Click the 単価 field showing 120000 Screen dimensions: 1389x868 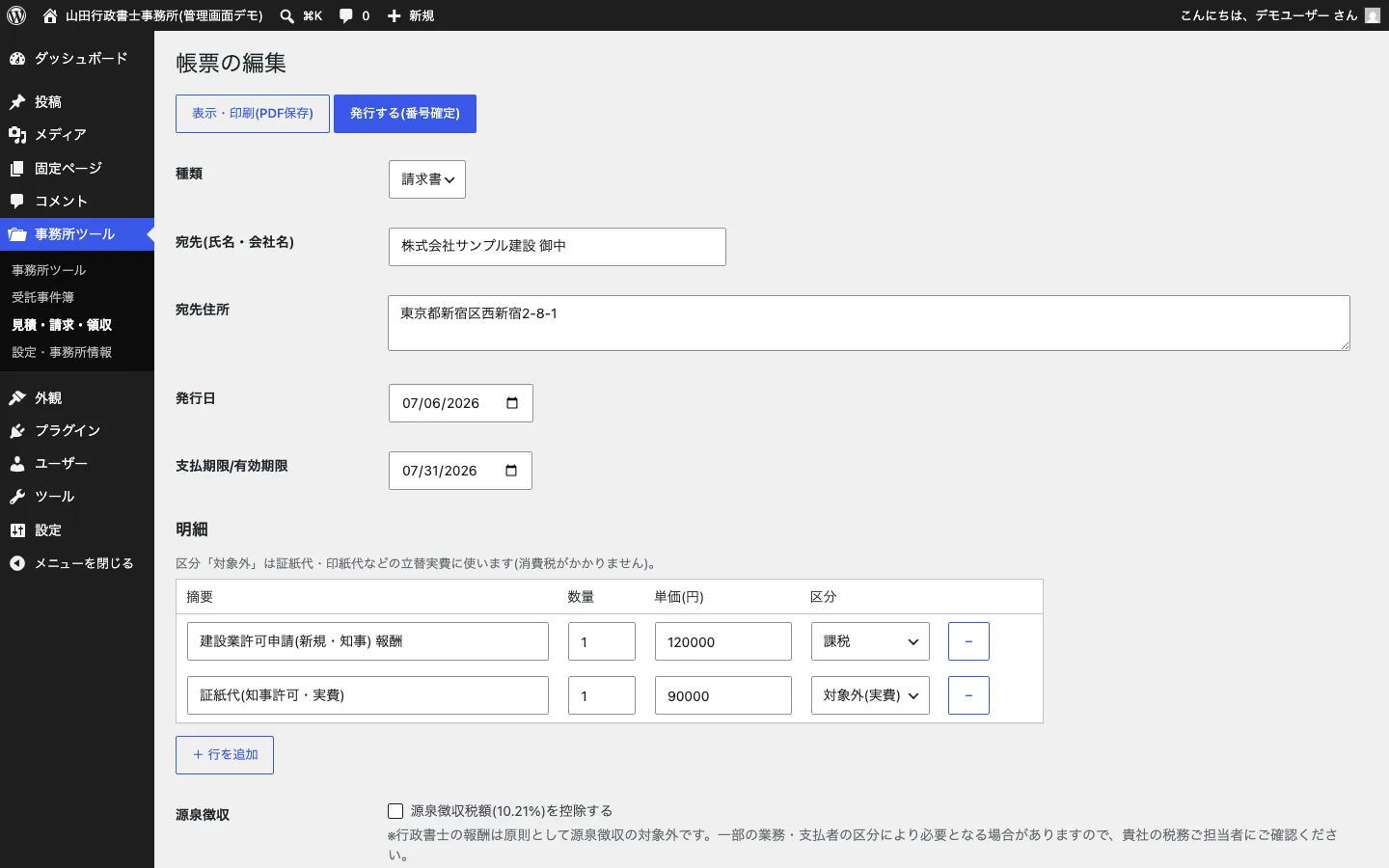pyautogui.click(x=723, y=641)
